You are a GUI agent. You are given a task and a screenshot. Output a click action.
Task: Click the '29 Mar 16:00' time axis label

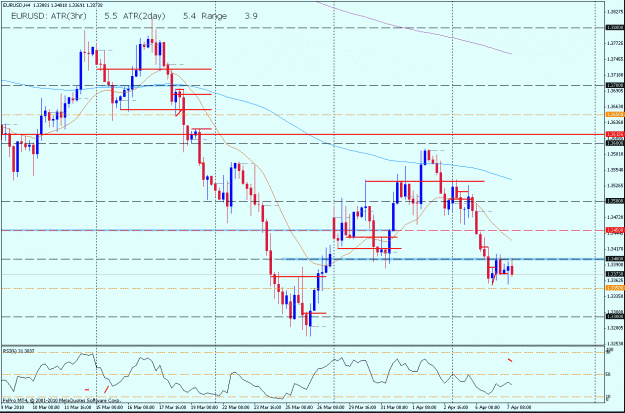(363, 407)
